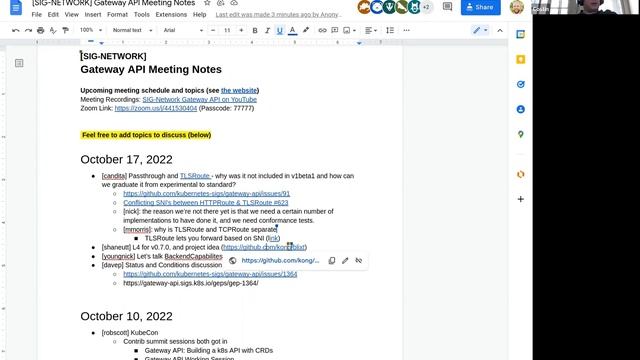Click the right indent marker on ruler
The image size is (640, 360).
[x=359, y=43]
